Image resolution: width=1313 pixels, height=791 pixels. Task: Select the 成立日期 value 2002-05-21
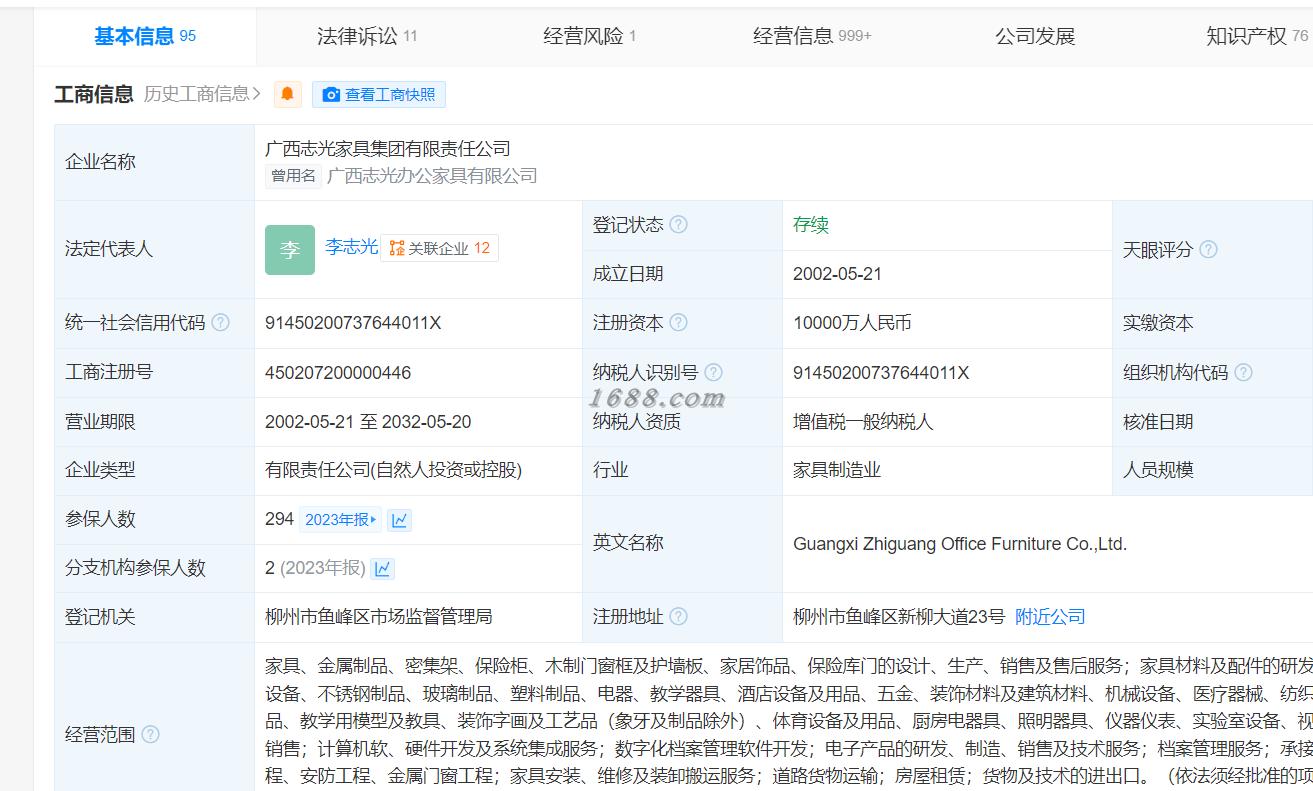pyautogui.click(x=837, y=274)
